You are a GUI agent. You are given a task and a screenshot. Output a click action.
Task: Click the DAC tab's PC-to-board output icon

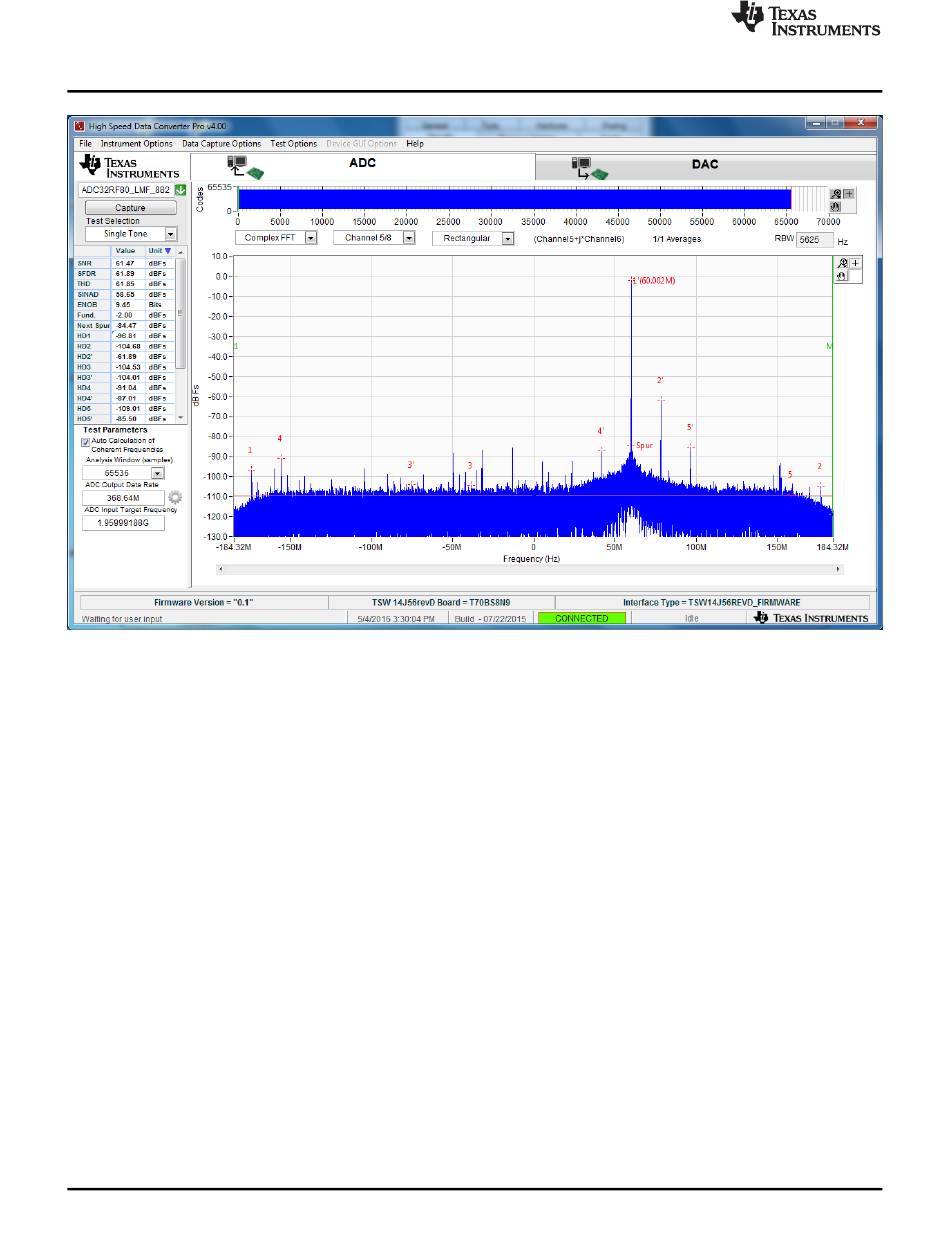590,168
